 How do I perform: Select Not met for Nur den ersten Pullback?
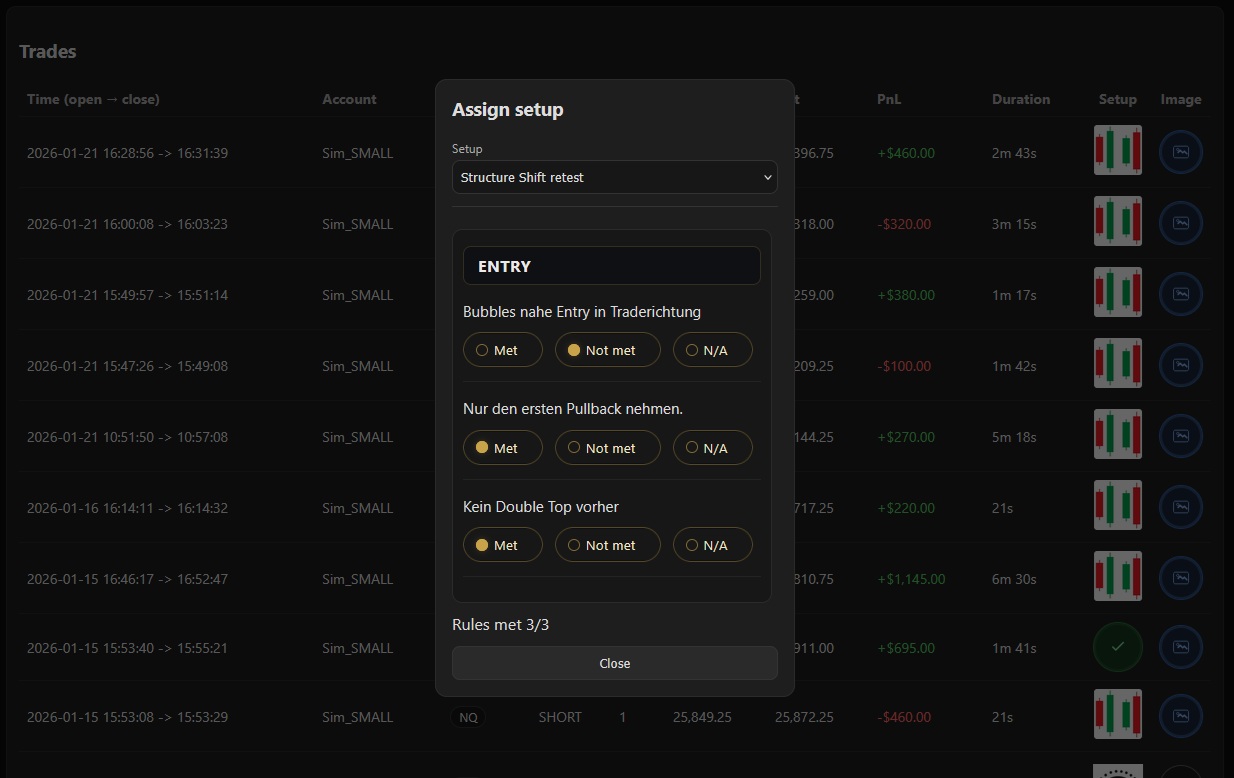608,448
